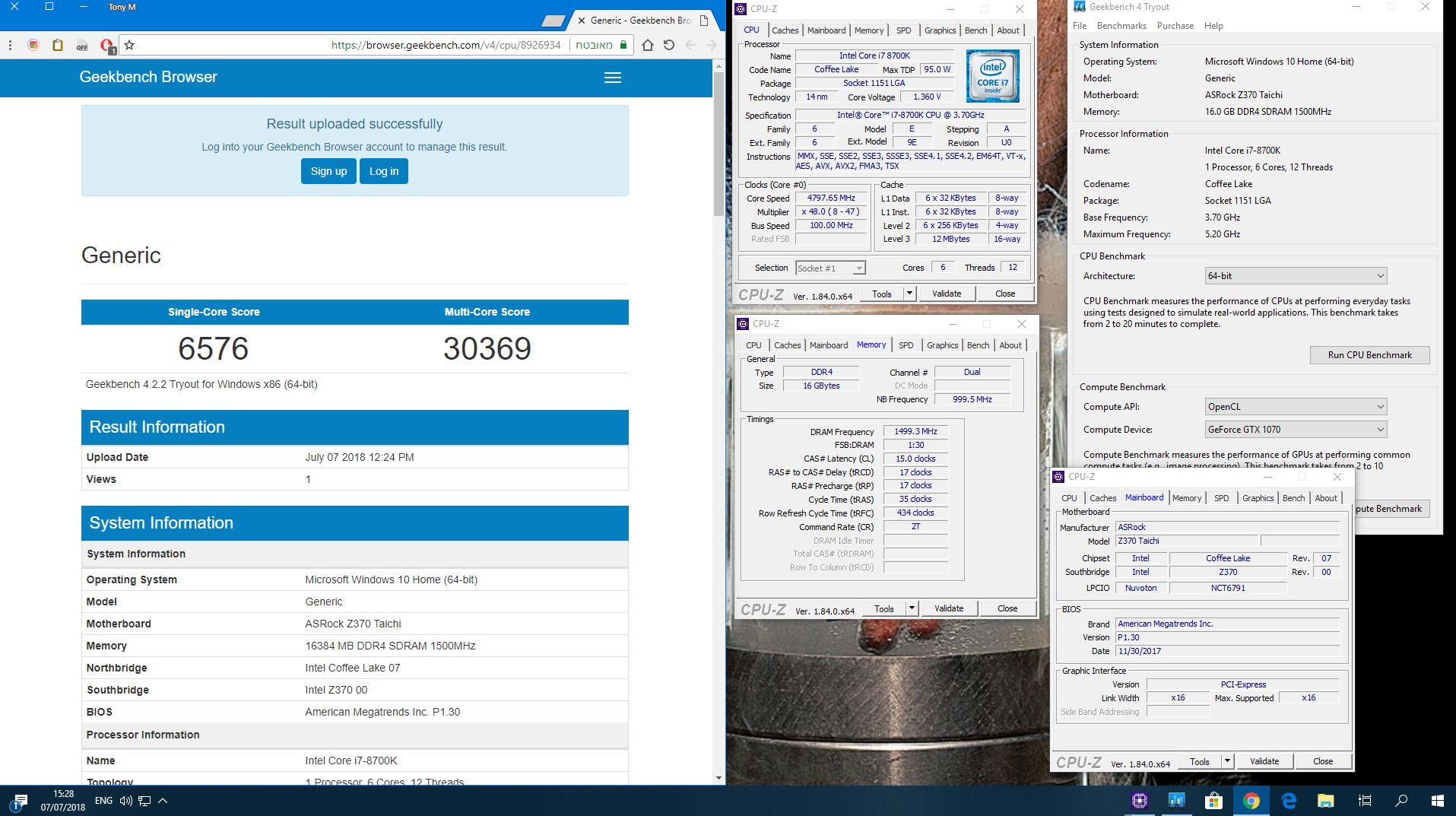Click the multi-core score 30369
1456x816 pixels.
point(487,349)
